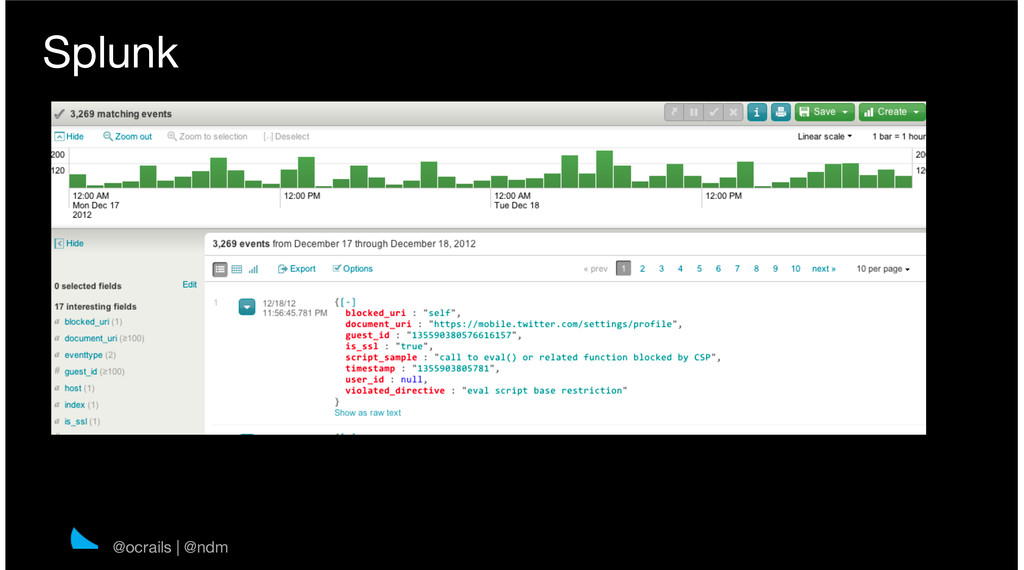This screenshot has width=1024, height=570.
Task: Click the "@ocrails | @ndm" slide footer text
Action: click(x=170, y=547)
